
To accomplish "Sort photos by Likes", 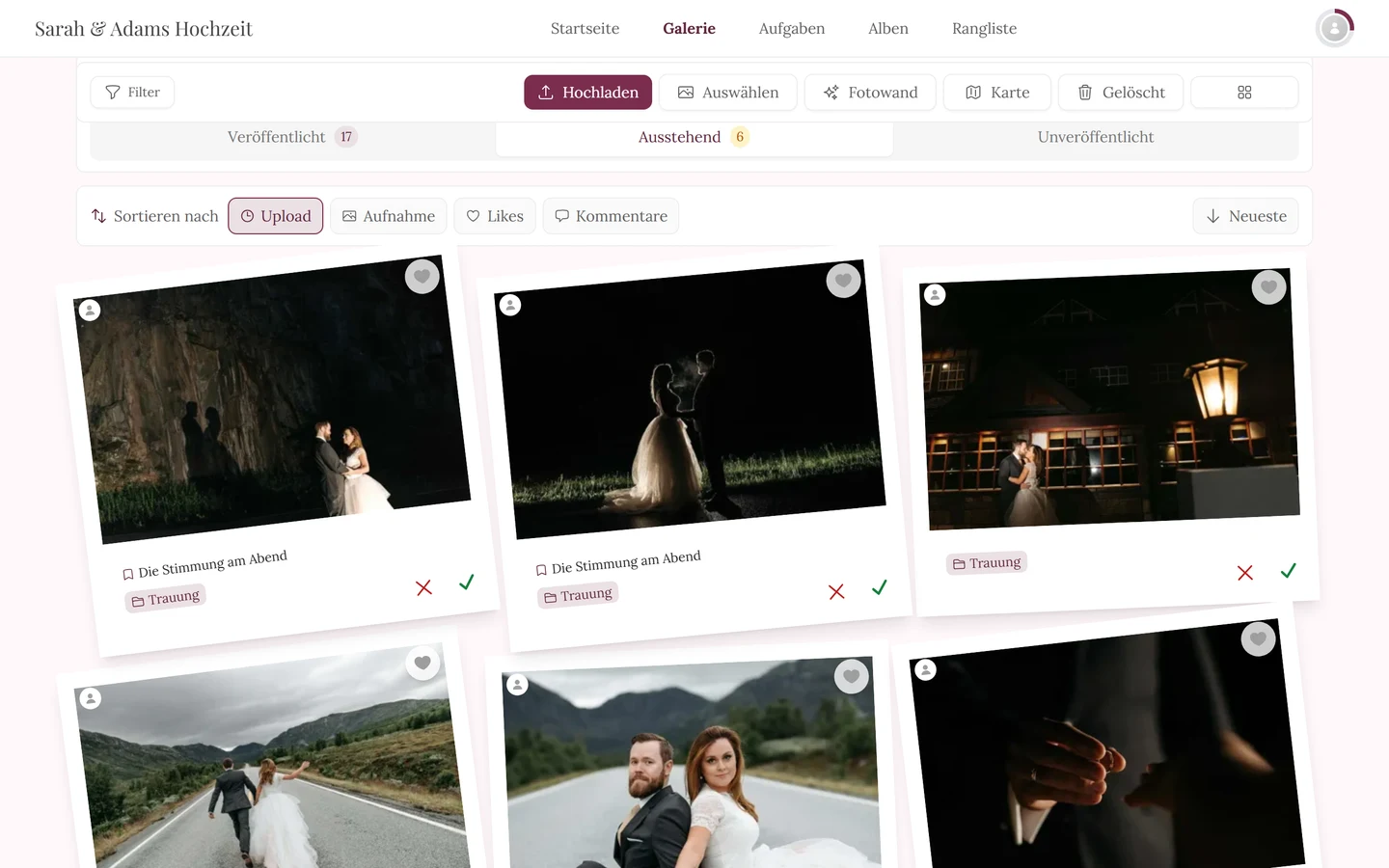I will 495,216.
